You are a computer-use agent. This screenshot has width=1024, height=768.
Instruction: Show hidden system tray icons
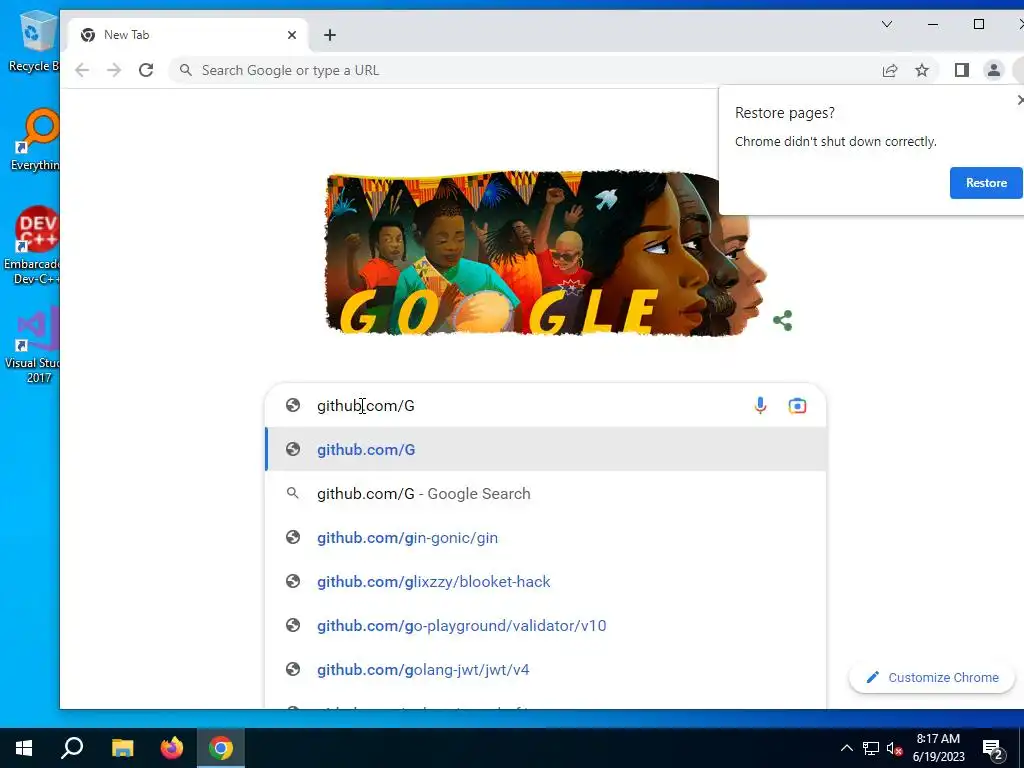[846, 748]
